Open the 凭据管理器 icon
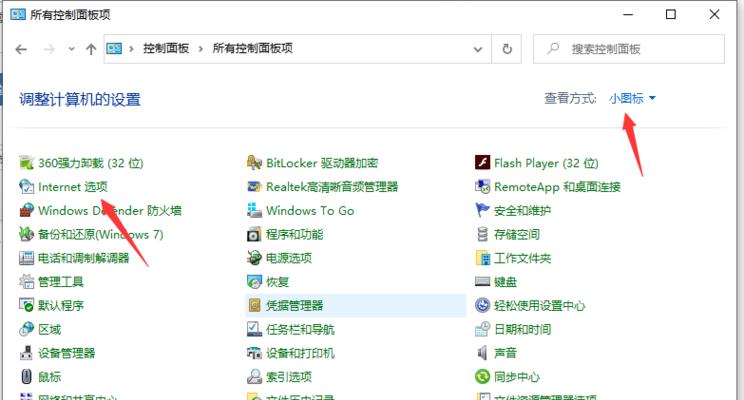Image resolution: width=744 pixels, height=400 pixels. pyautogui.click(x=254, y=305)
